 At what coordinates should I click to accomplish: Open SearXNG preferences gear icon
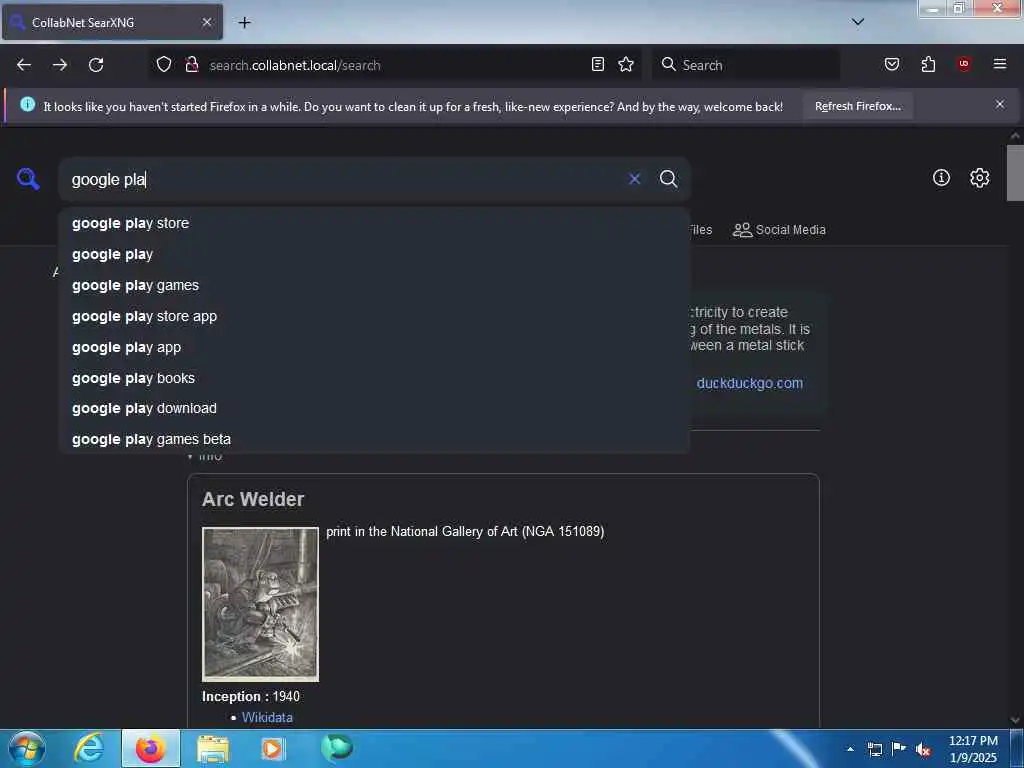(979, 178)
